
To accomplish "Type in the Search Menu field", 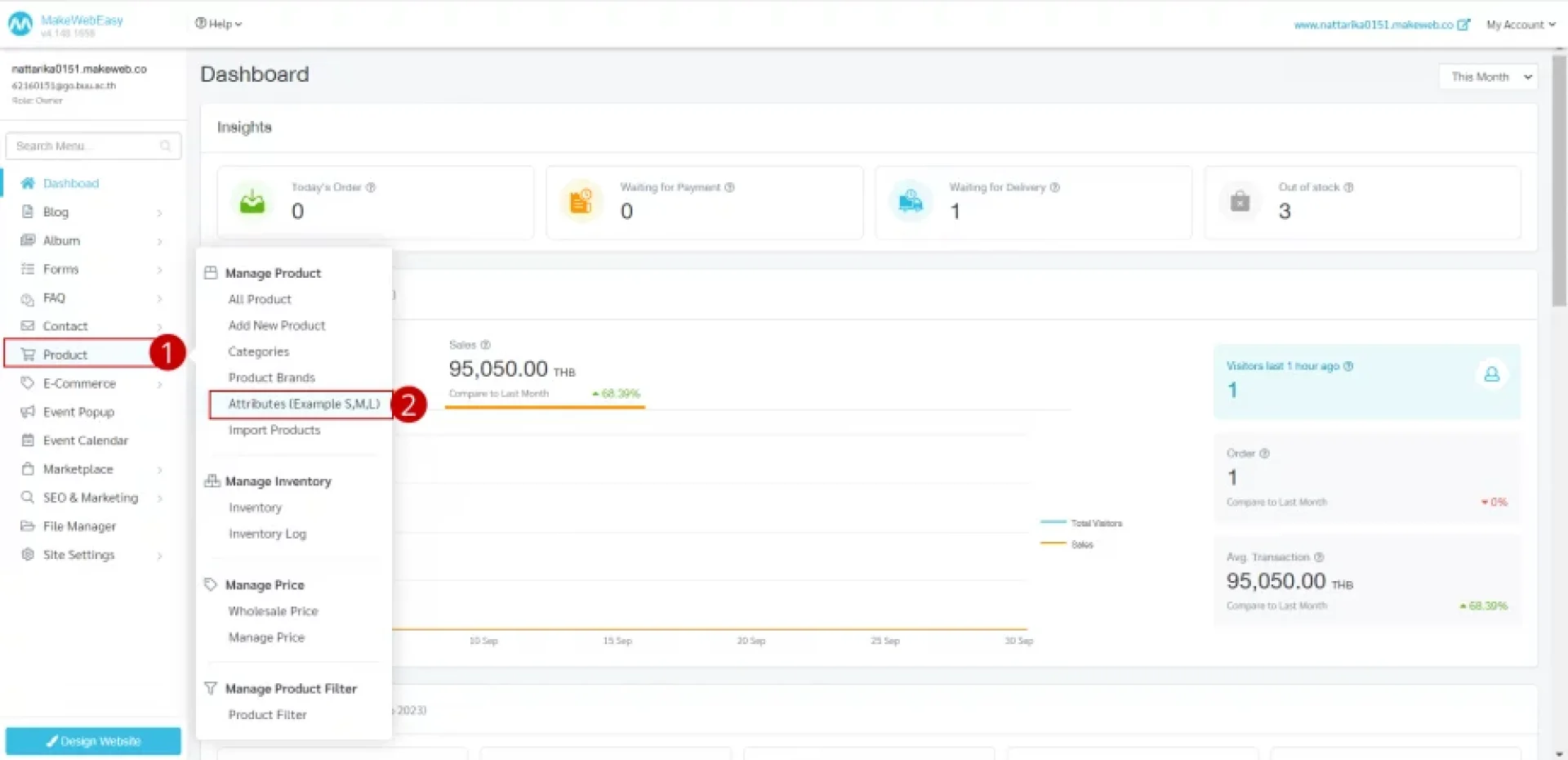I will click(x=86, y=146).
